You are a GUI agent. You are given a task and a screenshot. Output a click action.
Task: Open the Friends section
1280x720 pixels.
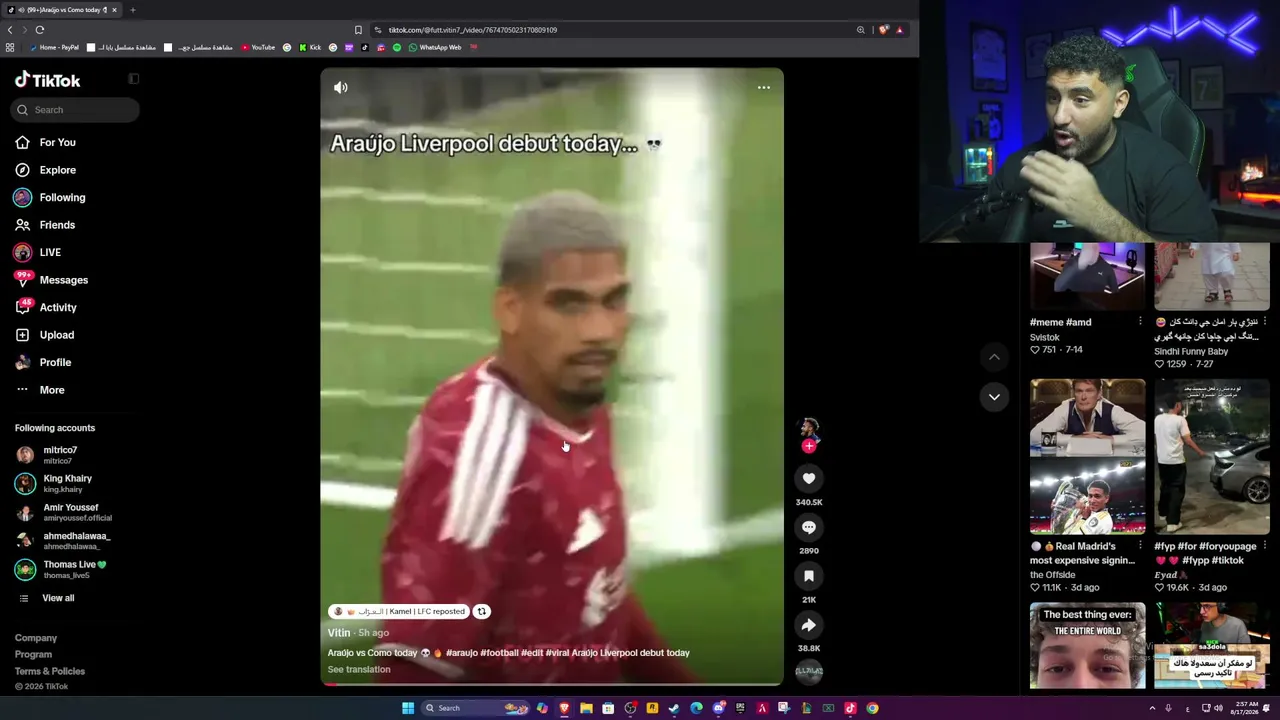tap(57, 225)
